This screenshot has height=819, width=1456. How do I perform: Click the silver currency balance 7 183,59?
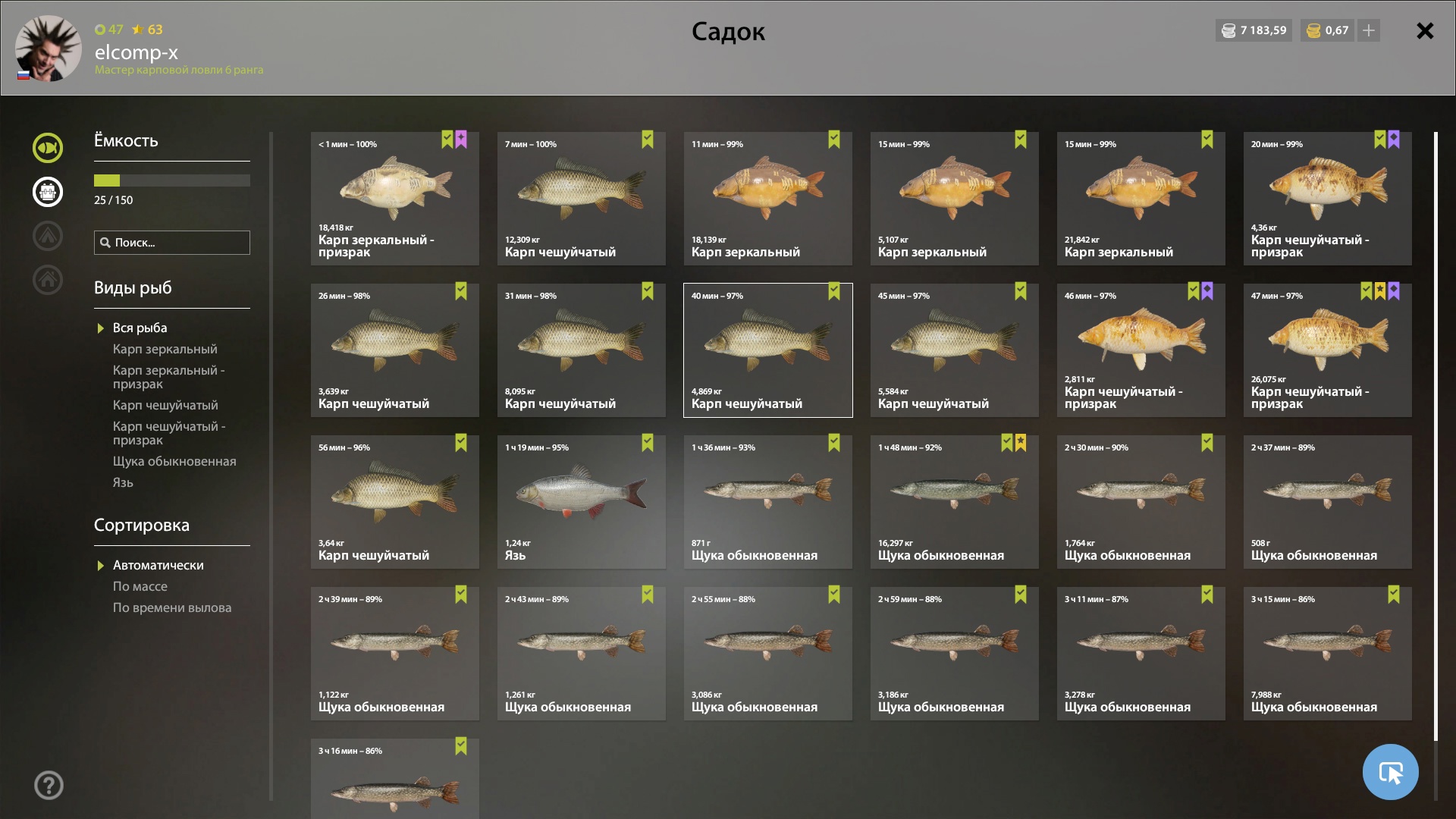click(x=1254, y=30)
